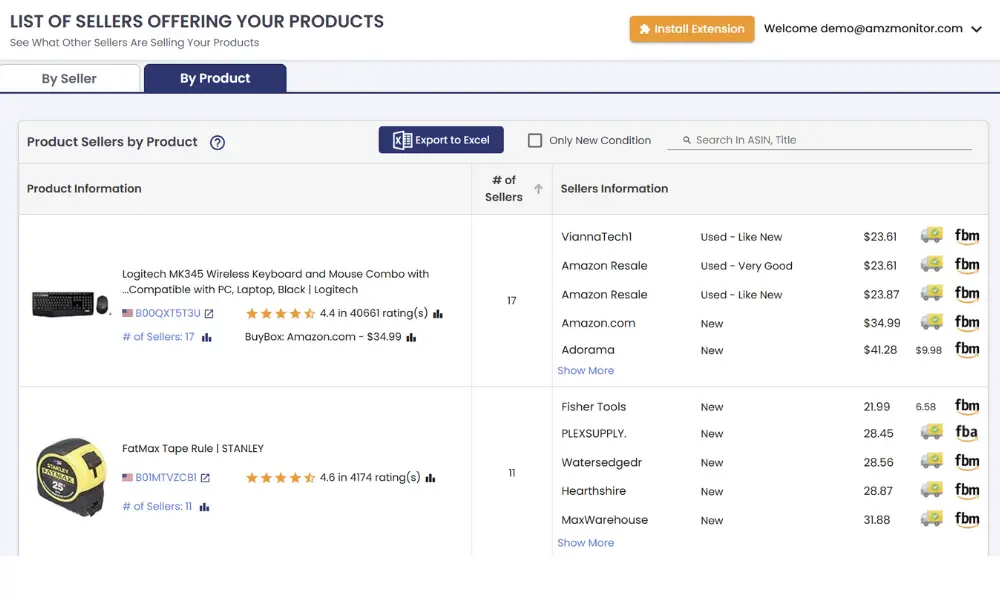Click fbm badge for Amazon.com seller

967,323
